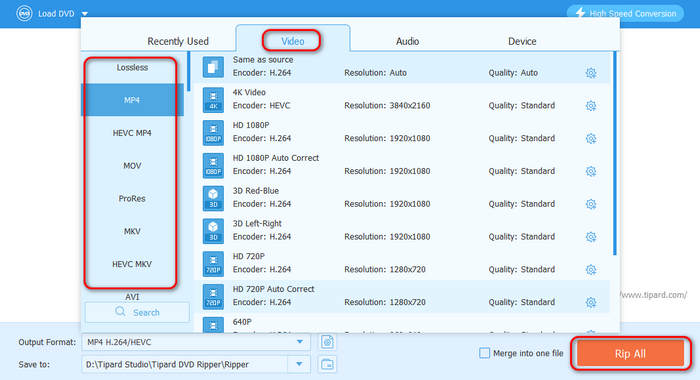Click the High Speed Conversion button

pos(625,13)
